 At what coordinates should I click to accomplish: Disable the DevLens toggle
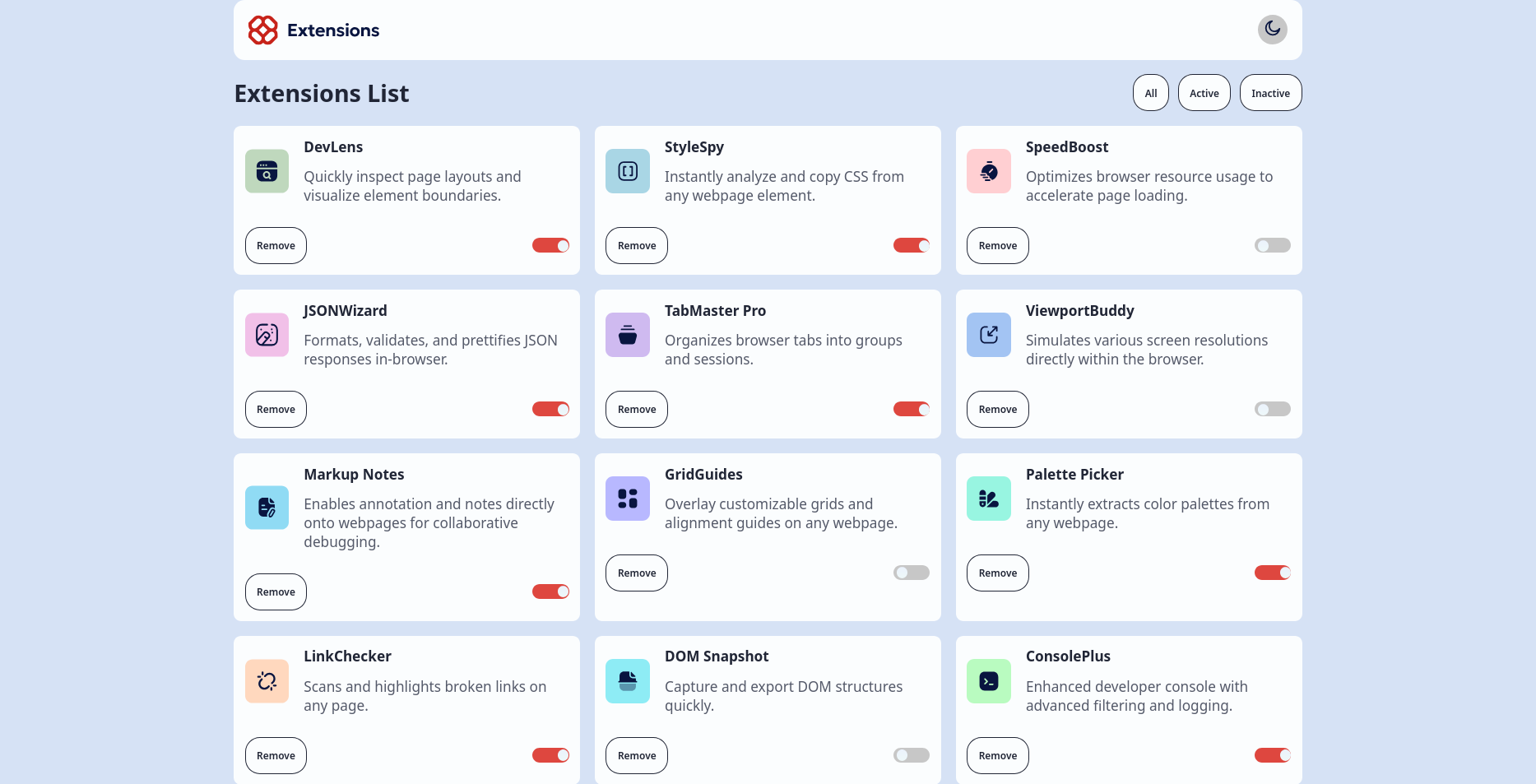click(x=550, y=245)
